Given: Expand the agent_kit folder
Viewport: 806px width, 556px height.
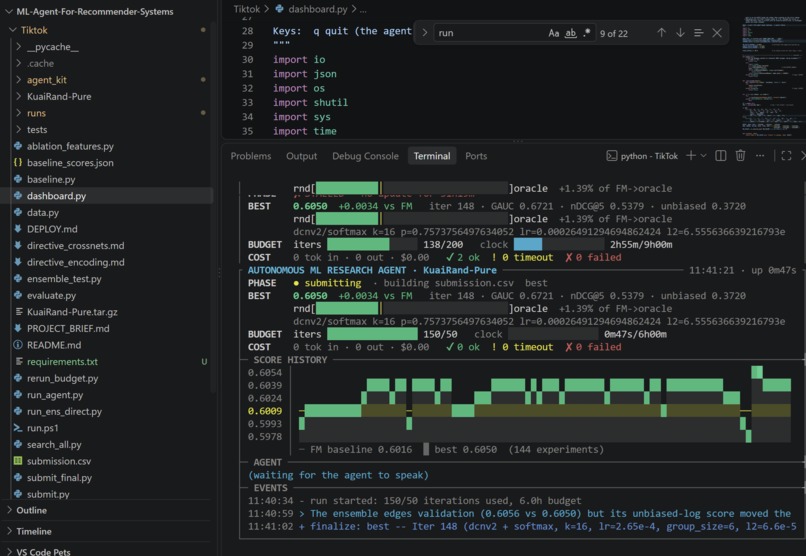Looking at the screenshot, I should click(46, 80).
